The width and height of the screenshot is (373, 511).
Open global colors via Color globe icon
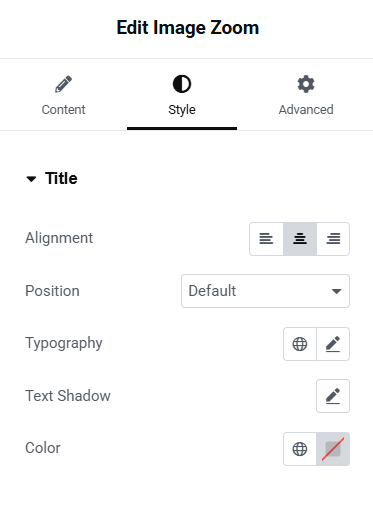coord(300,449)
